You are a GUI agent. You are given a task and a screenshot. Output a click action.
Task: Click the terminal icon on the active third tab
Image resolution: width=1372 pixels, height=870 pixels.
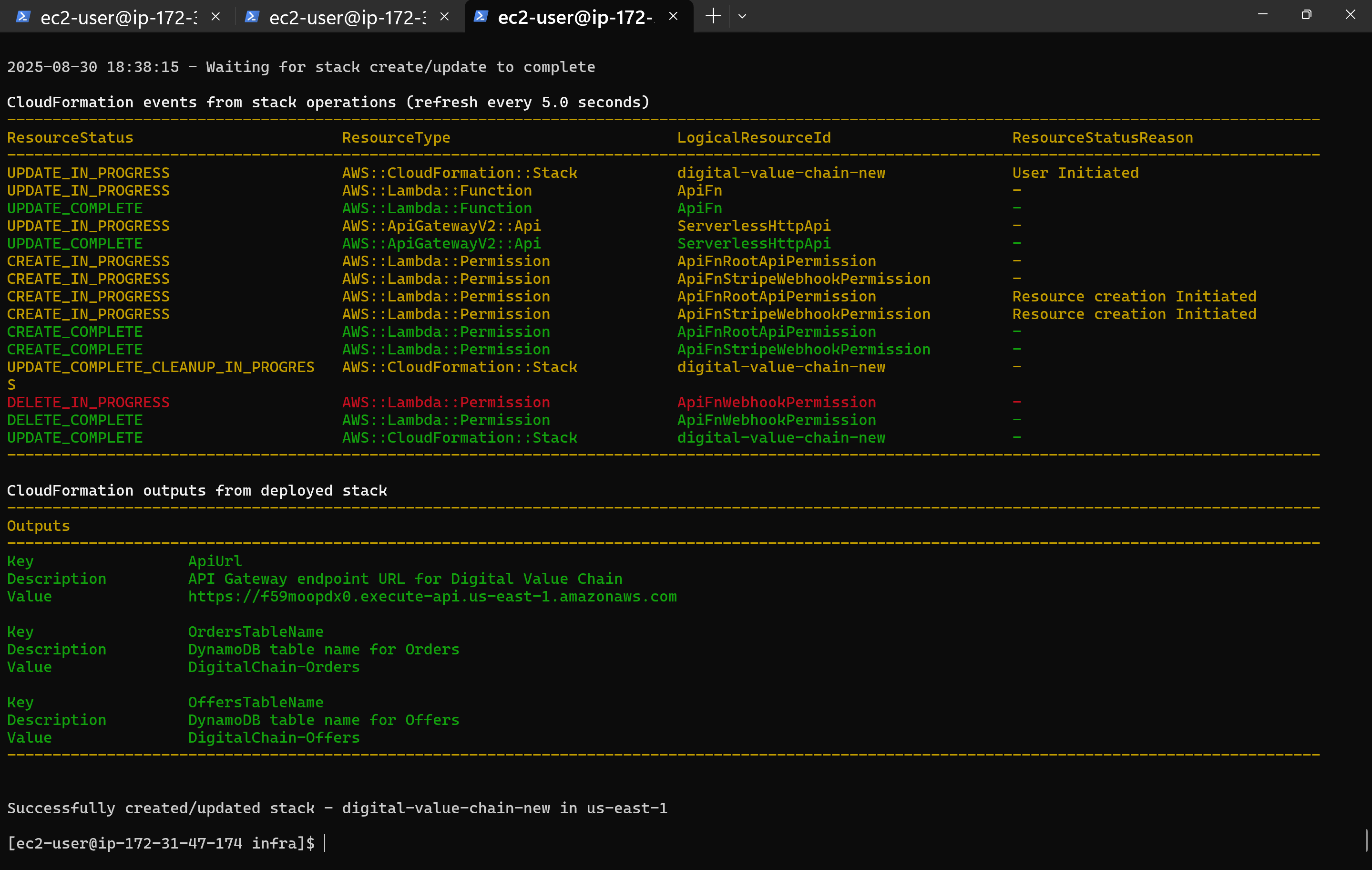[481, 17]
